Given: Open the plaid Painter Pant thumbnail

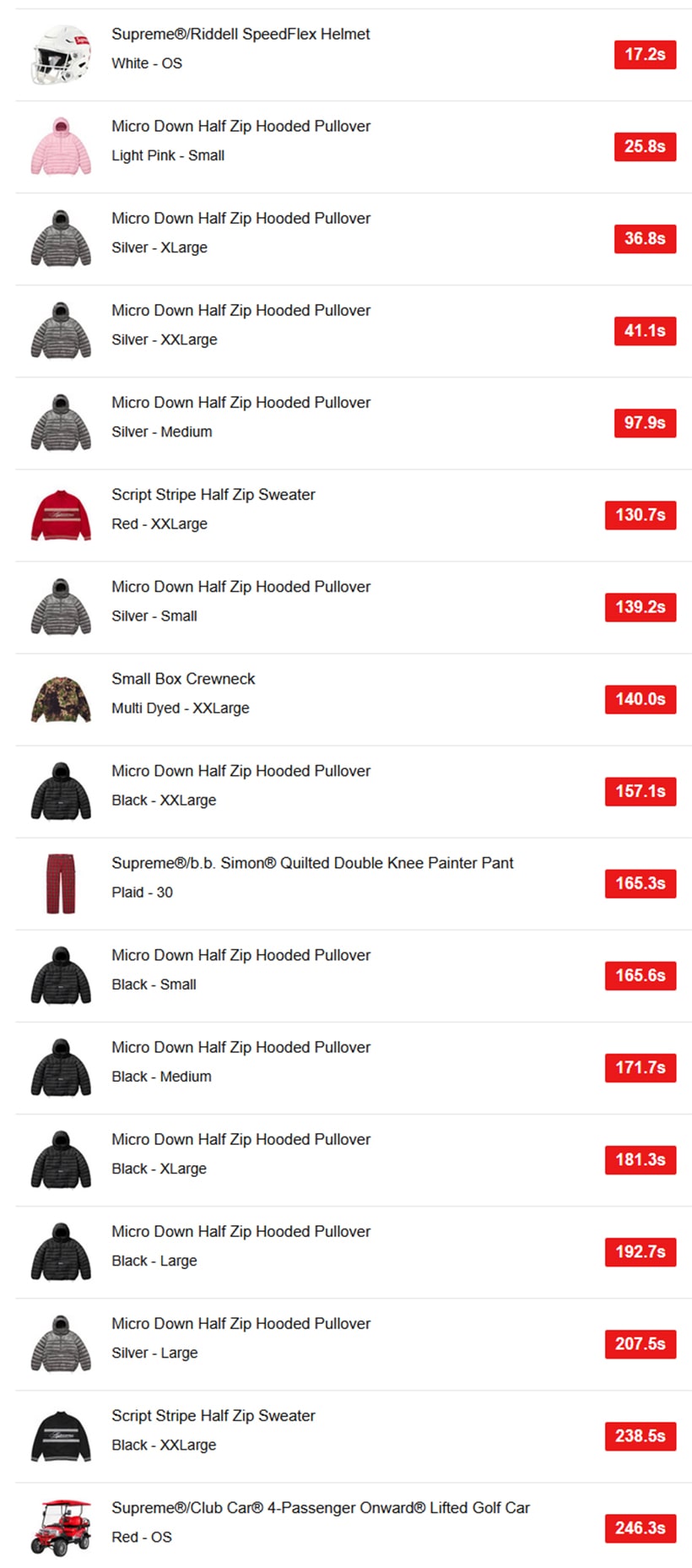Looking at the screenshot, I should coord(61,883).
